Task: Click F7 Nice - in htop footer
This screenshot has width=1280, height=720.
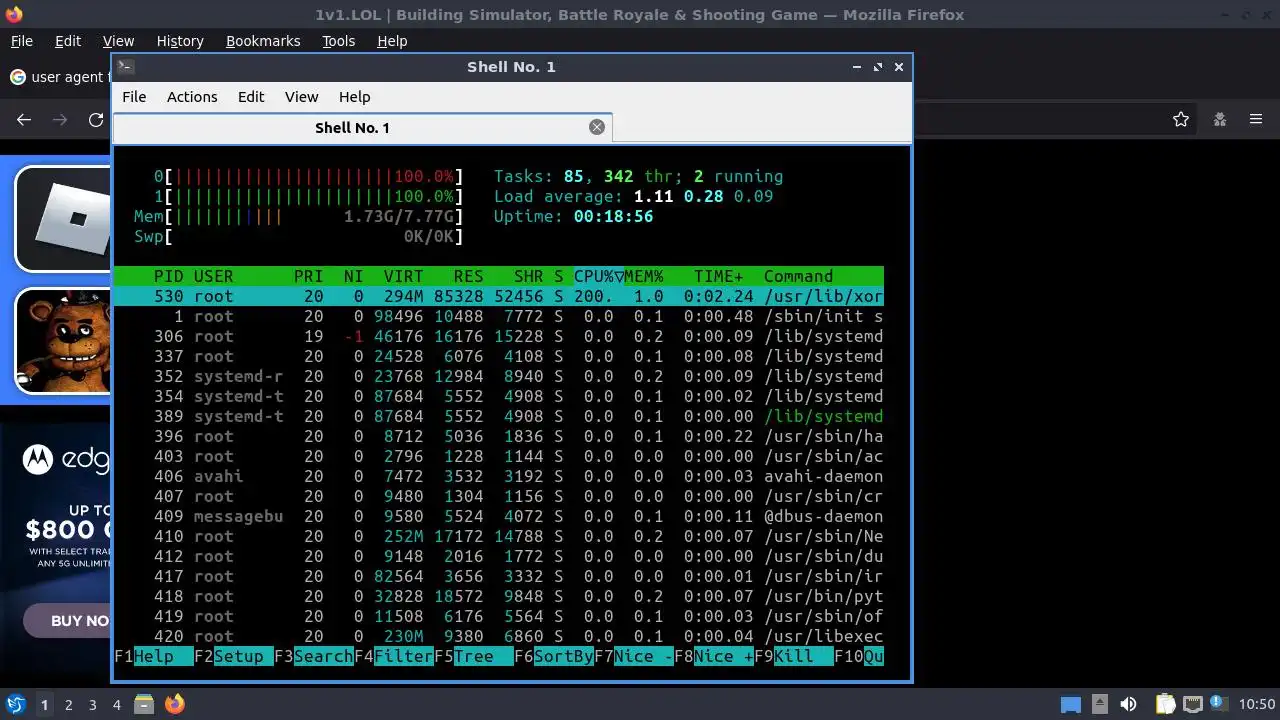Action: click(x=634, y=657)
